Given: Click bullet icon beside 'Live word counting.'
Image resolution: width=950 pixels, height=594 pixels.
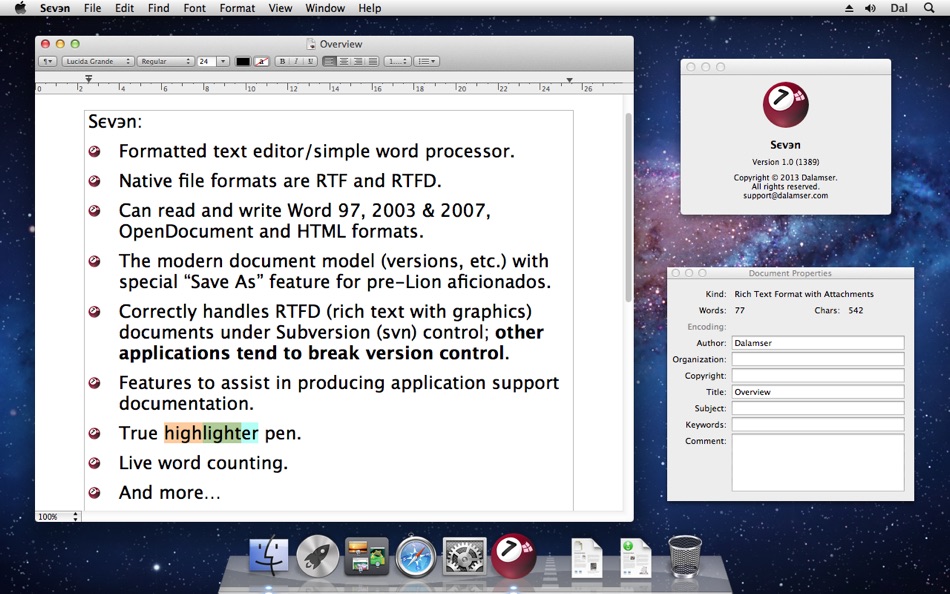Looking at the screenshot, I should tap(95, 462).
